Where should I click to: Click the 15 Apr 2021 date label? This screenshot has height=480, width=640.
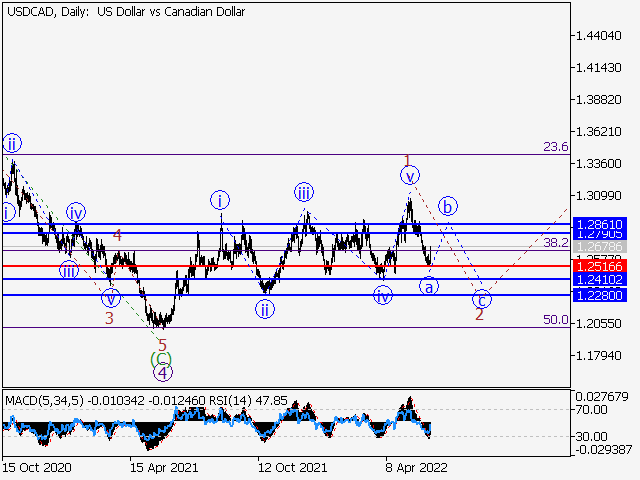[x=164, y=467]
